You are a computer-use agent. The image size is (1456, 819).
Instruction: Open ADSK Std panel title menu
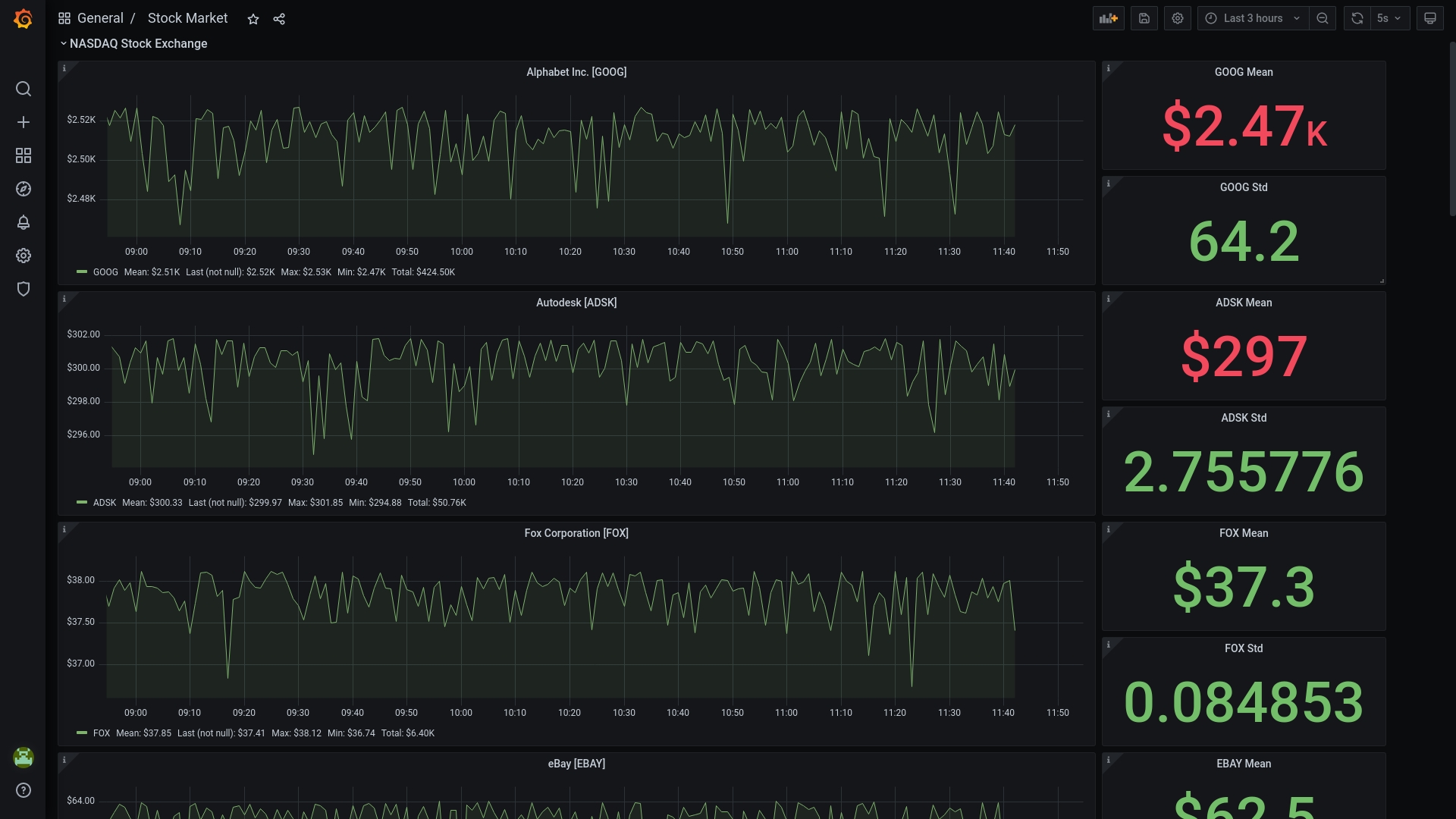click(x=1244, y=418)
